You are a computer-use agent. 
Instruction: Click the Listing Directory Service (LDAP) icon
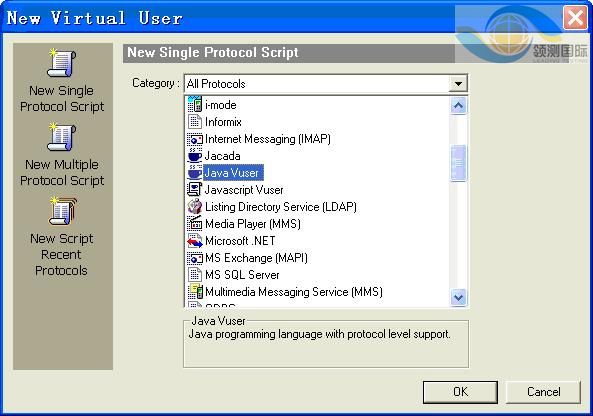[x=195, y=206]
